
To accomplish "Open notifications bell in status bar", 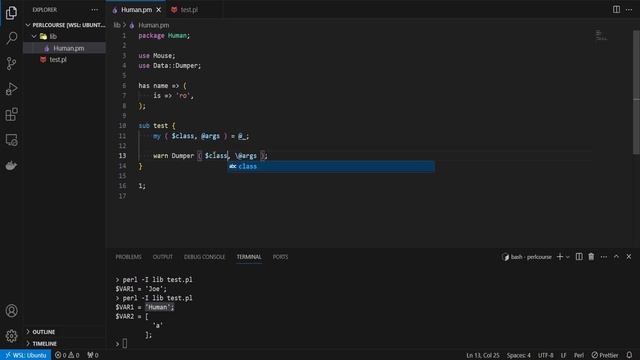I will pyautogui.click(x=629, y=355).
